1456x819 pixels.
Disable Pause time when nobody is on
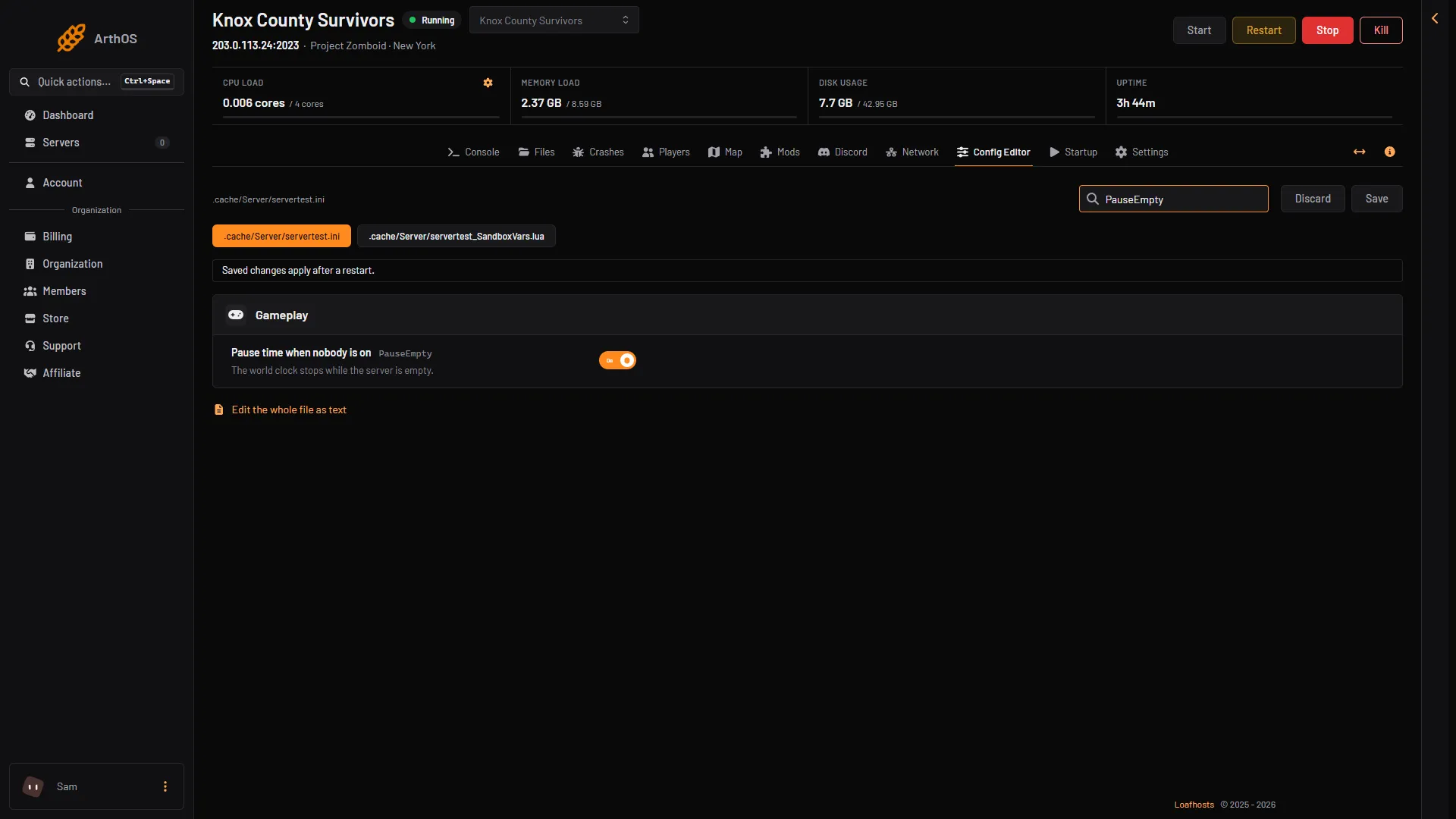tap(617, 360)
